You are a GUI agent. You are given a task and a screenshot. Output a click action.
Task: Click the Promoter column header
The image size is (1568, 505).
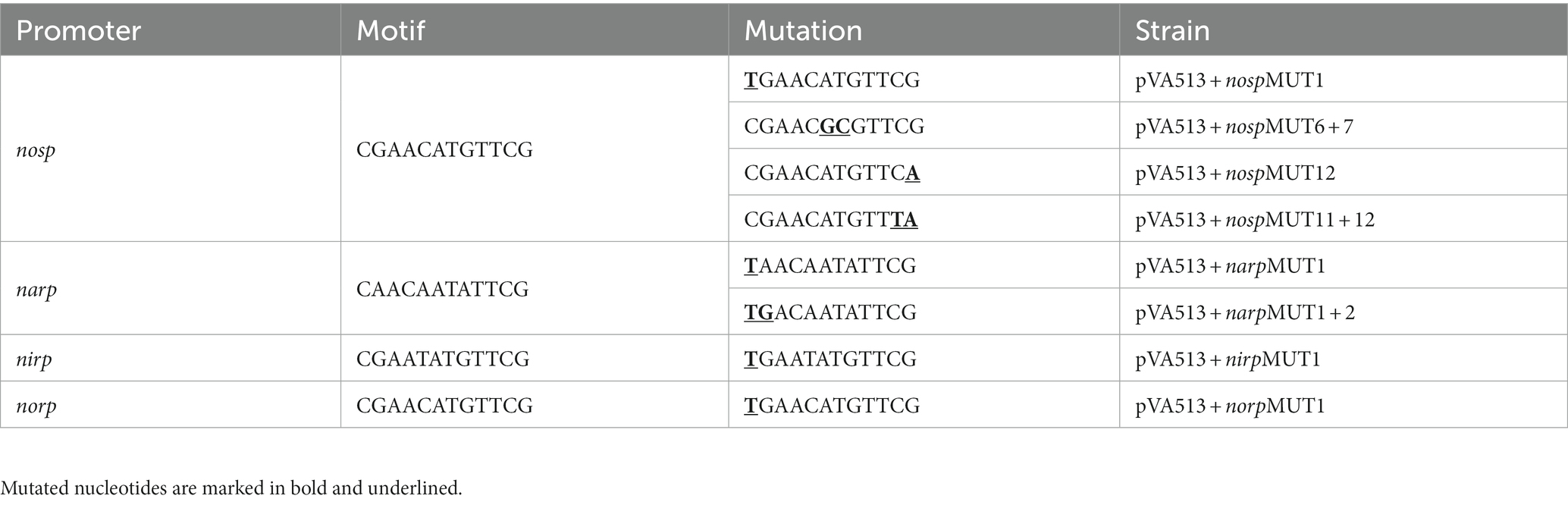tap(78, 31)
